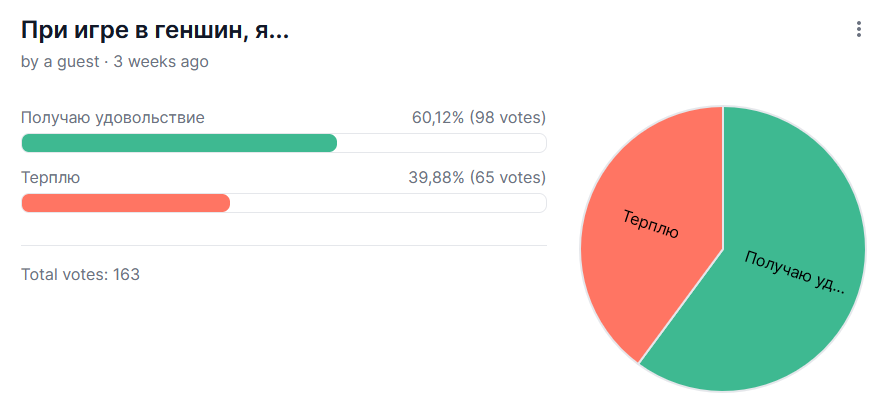Click the "3 weeks ago" timestamp
The image size is (879, 402).
161,62
